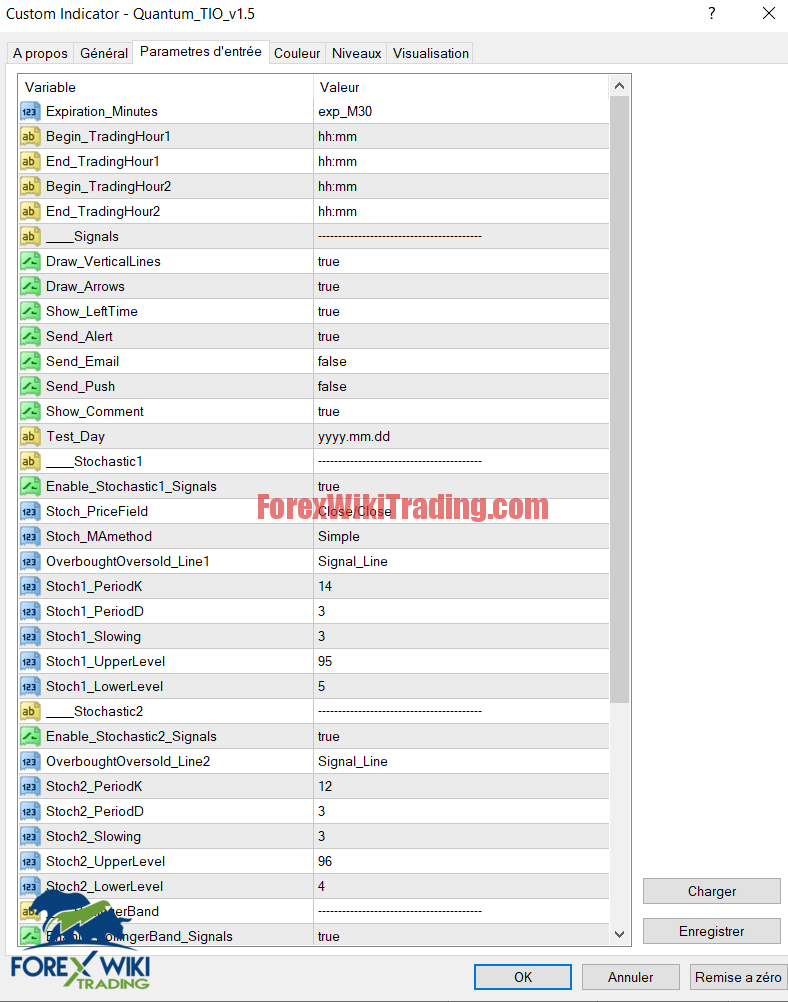
Task: Select the Stoch1_UpperLevel value 95
Action: 325,661
